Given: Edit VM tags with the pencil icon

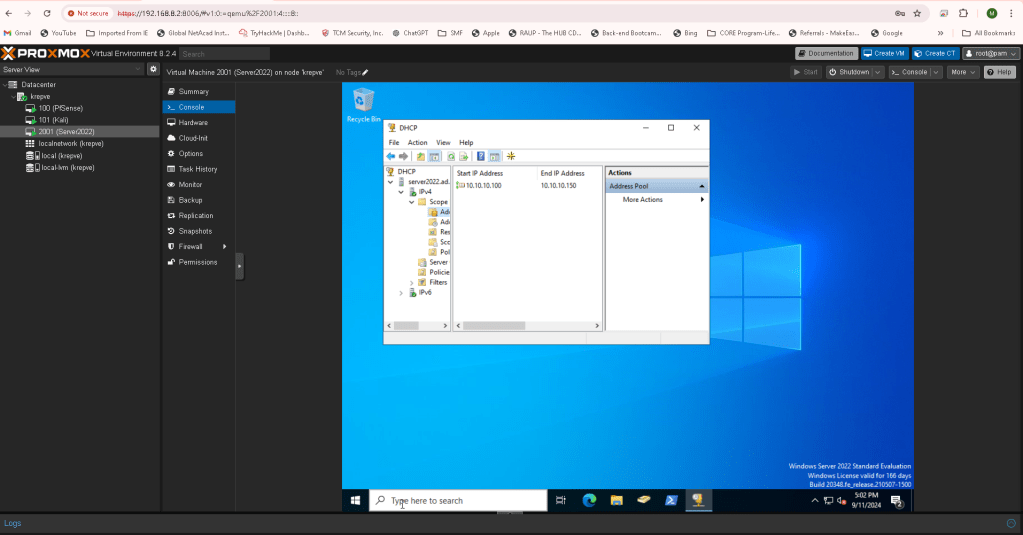Looking at the screenshot, I should (x=365, y=73).
